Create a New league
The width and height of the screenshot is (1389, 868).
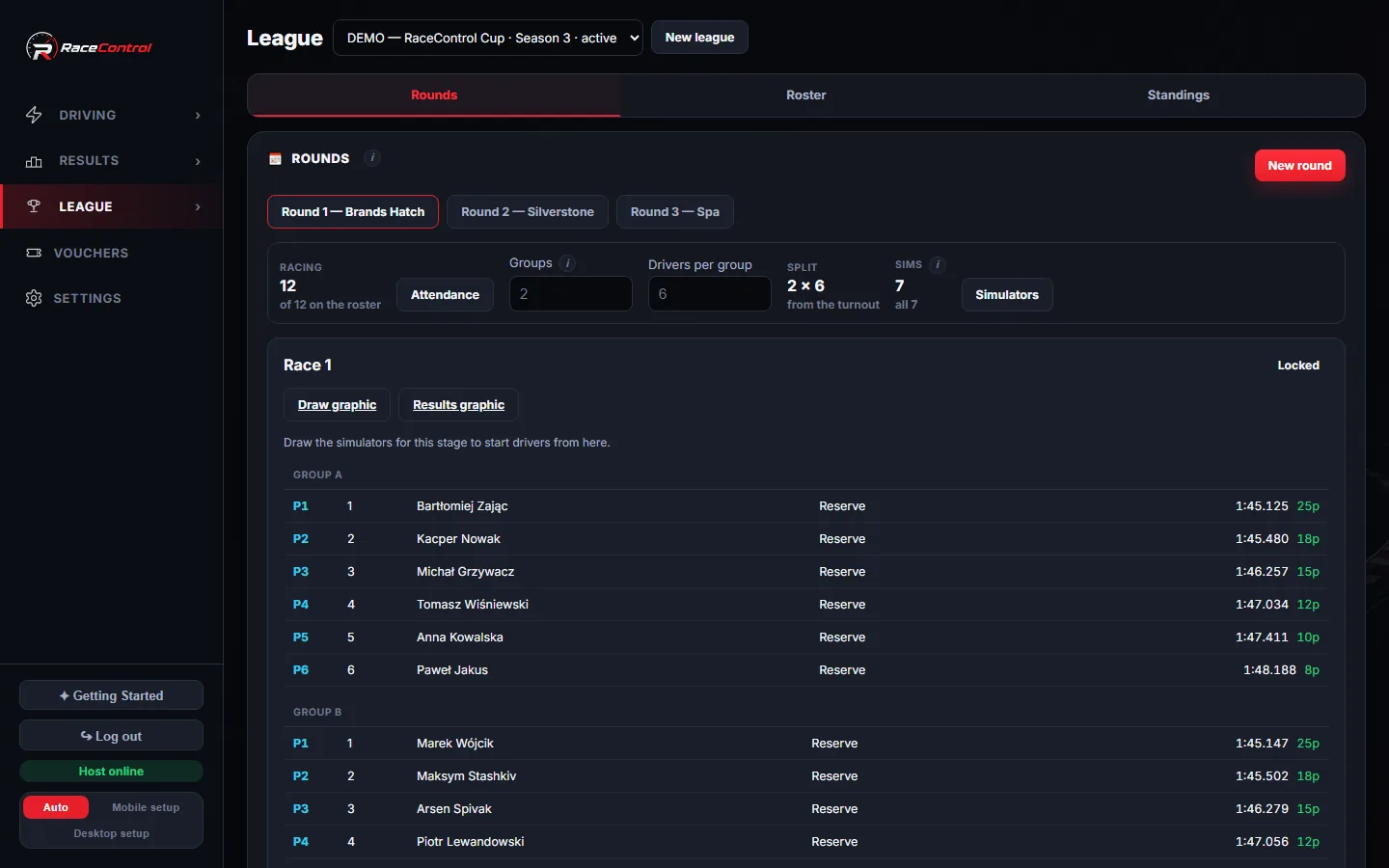pos(700,38)
